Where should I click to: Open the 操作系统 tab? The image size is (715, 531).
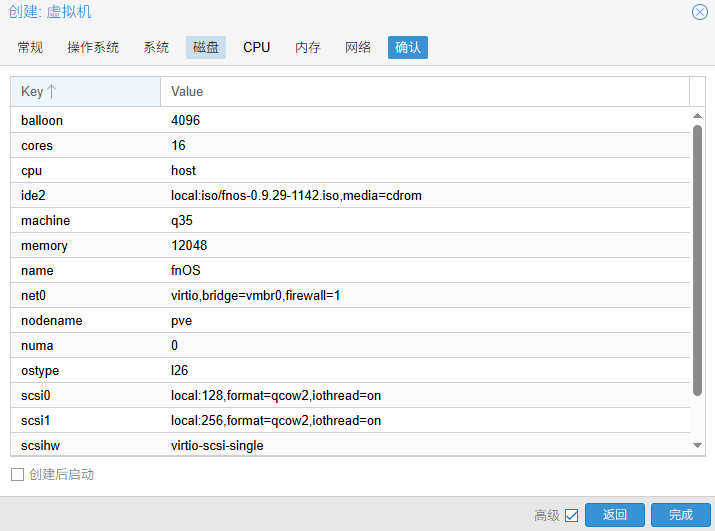pyautogui.click(x=93, y=47)
